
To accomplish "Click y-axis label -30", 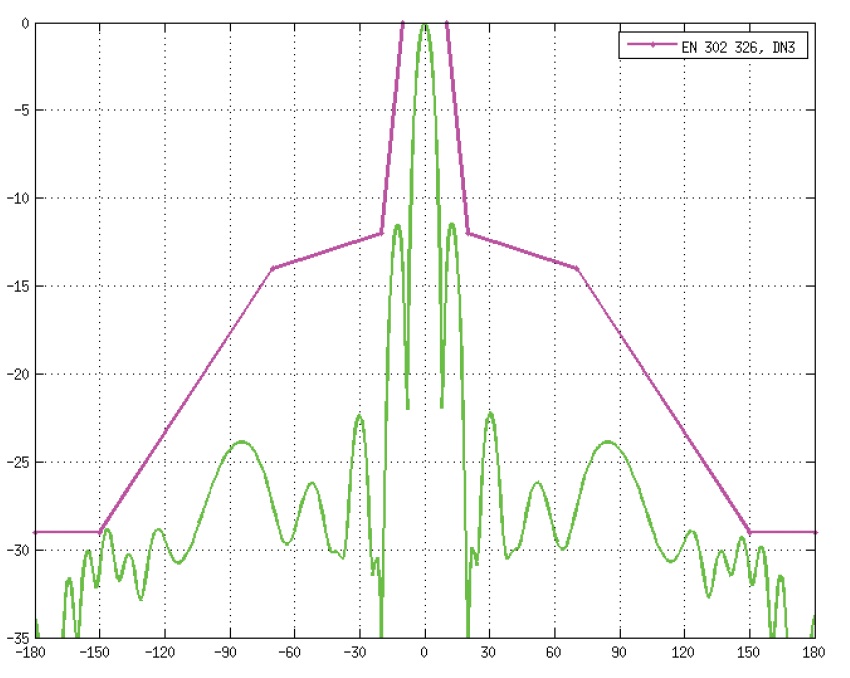I will point(18,550).
